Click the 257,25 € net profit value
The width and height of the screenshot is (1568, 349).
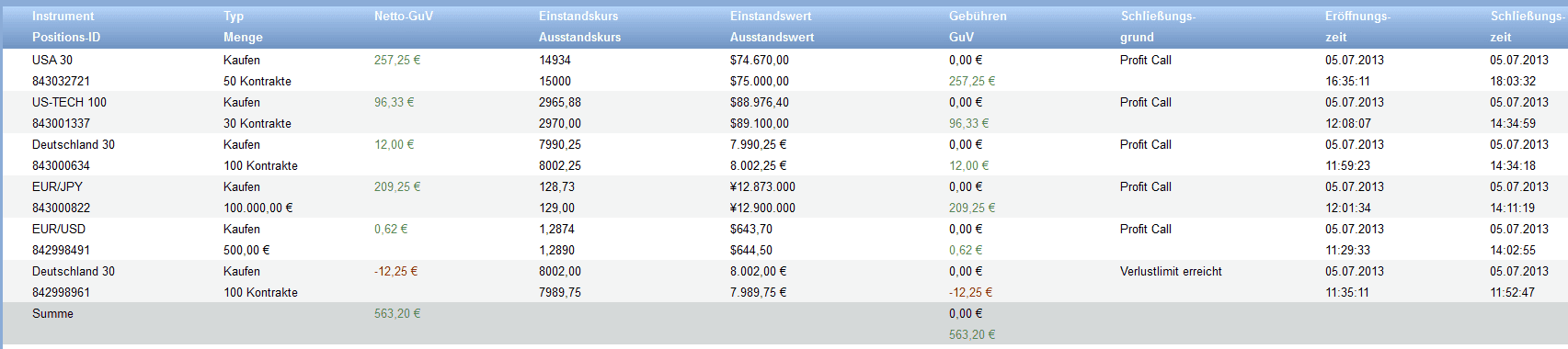tap(397, 60)
